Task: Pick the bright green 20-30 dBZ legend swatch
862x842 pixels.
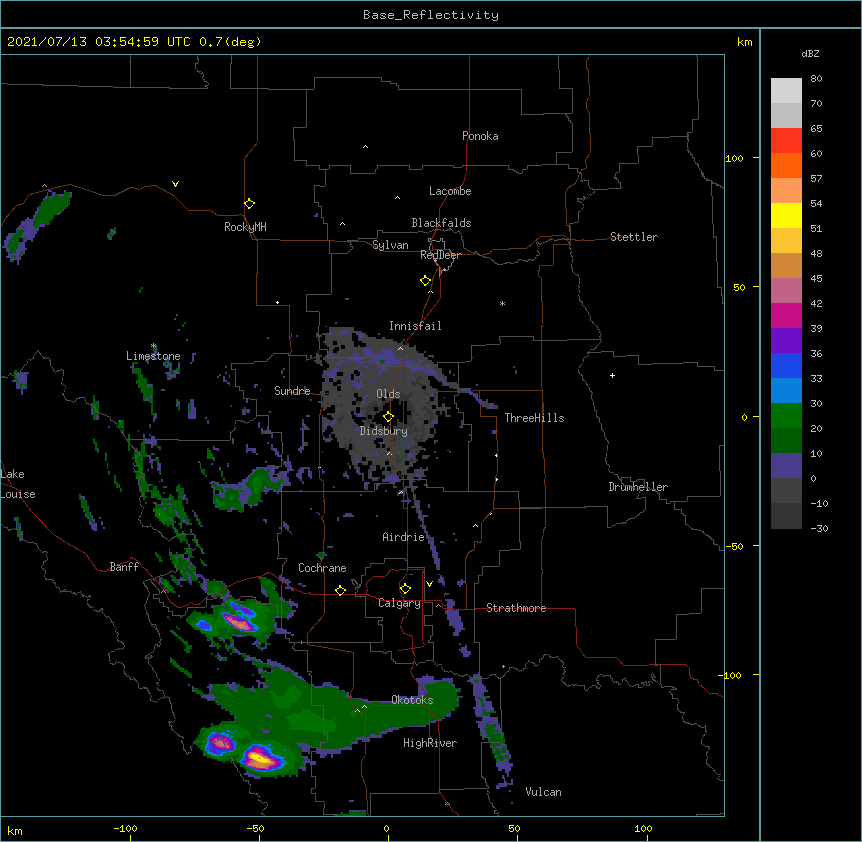Action: point(786,416)
